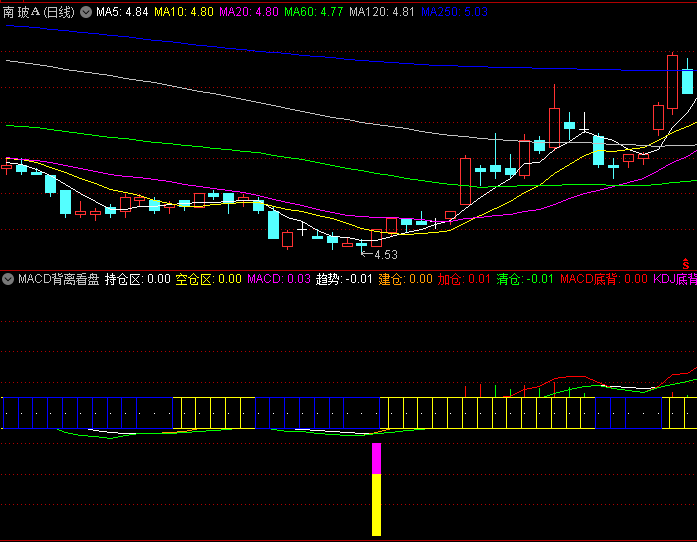Click the 4.53 low price annotation

(385, 255)
